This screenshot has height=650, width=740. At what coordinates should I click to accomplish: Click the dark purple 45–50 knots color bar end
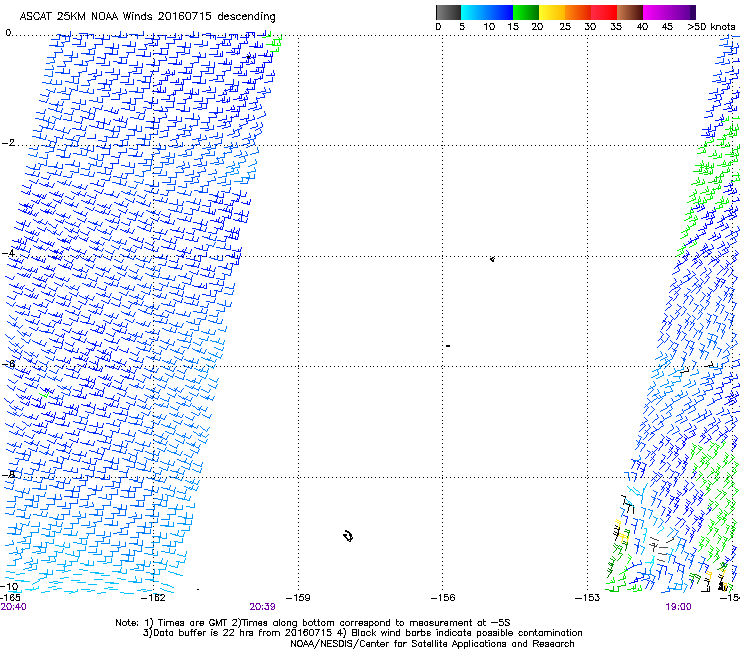click(690, 12)
